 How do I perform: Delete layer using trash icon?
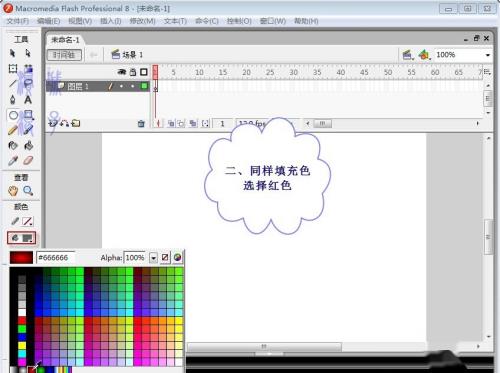[141, 124]
